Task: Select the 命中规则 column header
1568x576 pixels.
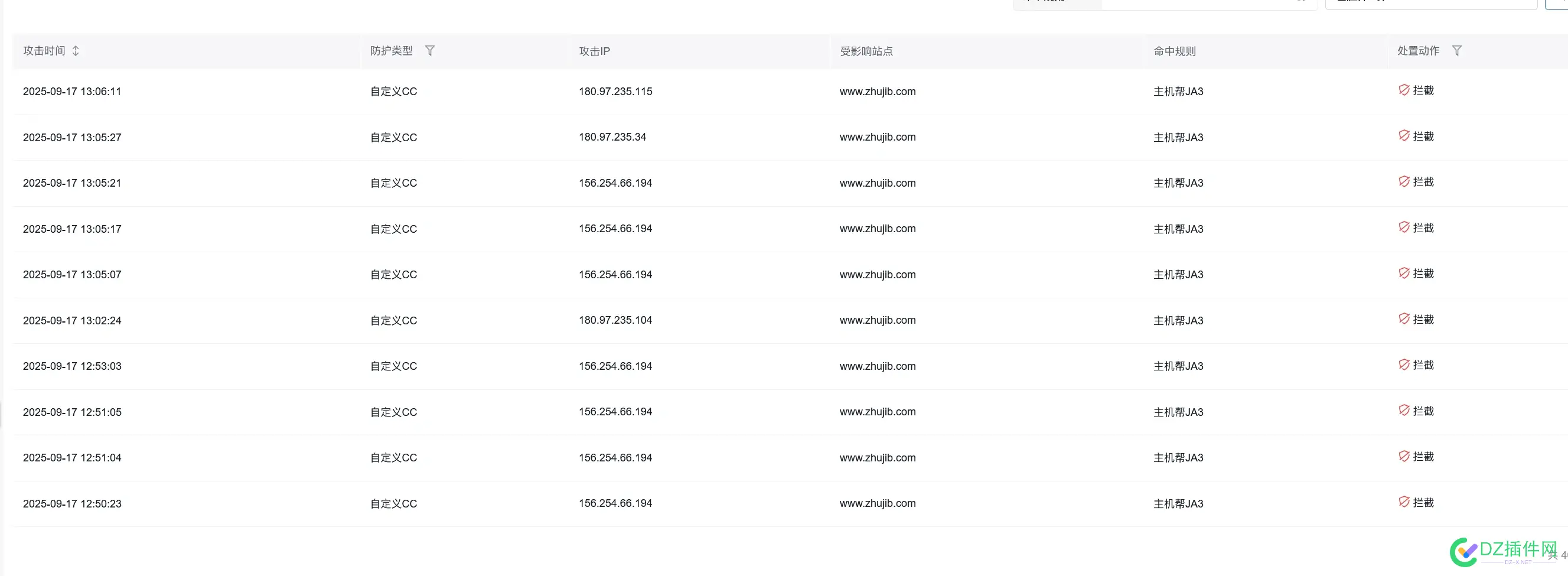Action: coord(1173,51)
